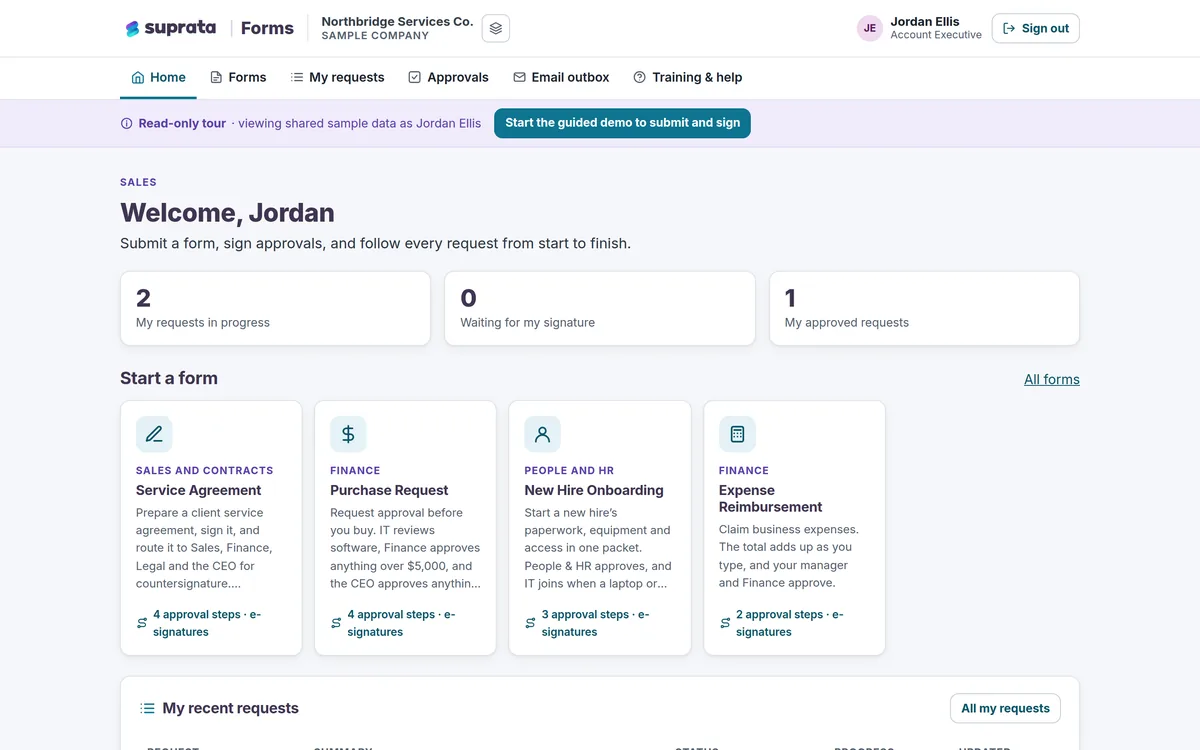This screenshot has width=1200, height=750.
Task: Click the person icon on New Hire Onboarding
Action: point(543,434)
